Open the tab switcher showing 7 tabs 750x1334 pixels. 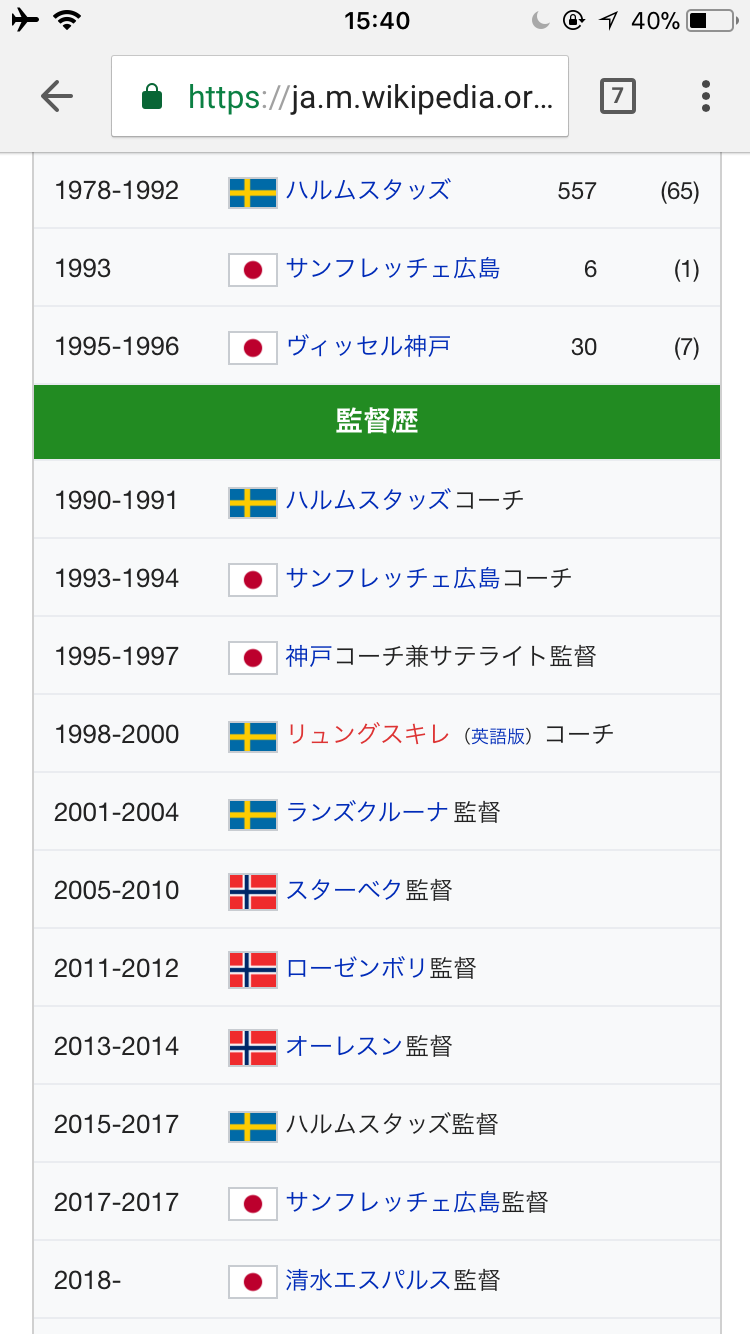click(x=617, y=96)
